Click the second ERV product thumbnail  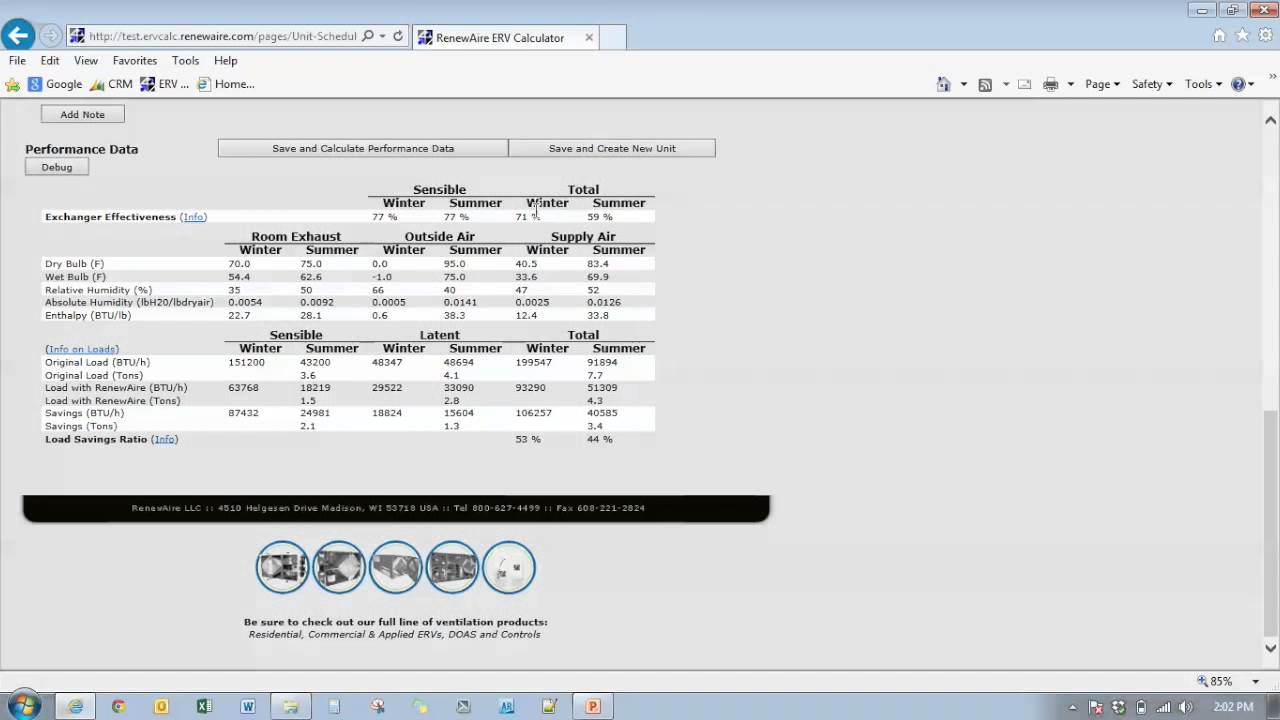pos(339,567)
